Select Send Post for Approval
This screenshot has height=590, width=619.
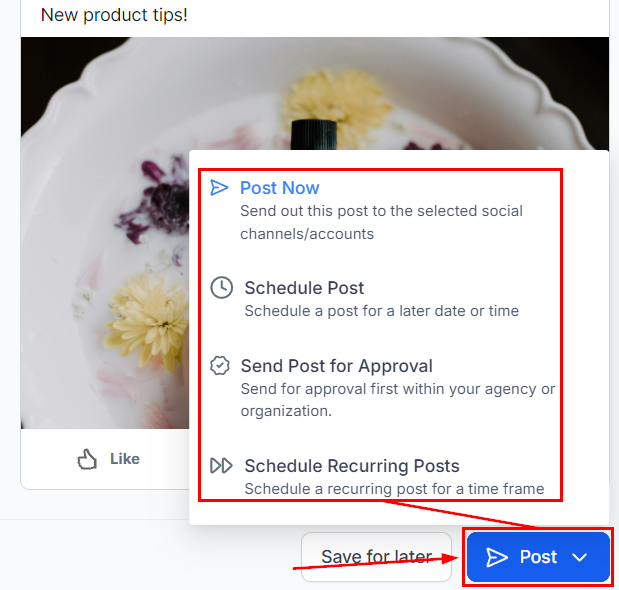click(336, 366)
